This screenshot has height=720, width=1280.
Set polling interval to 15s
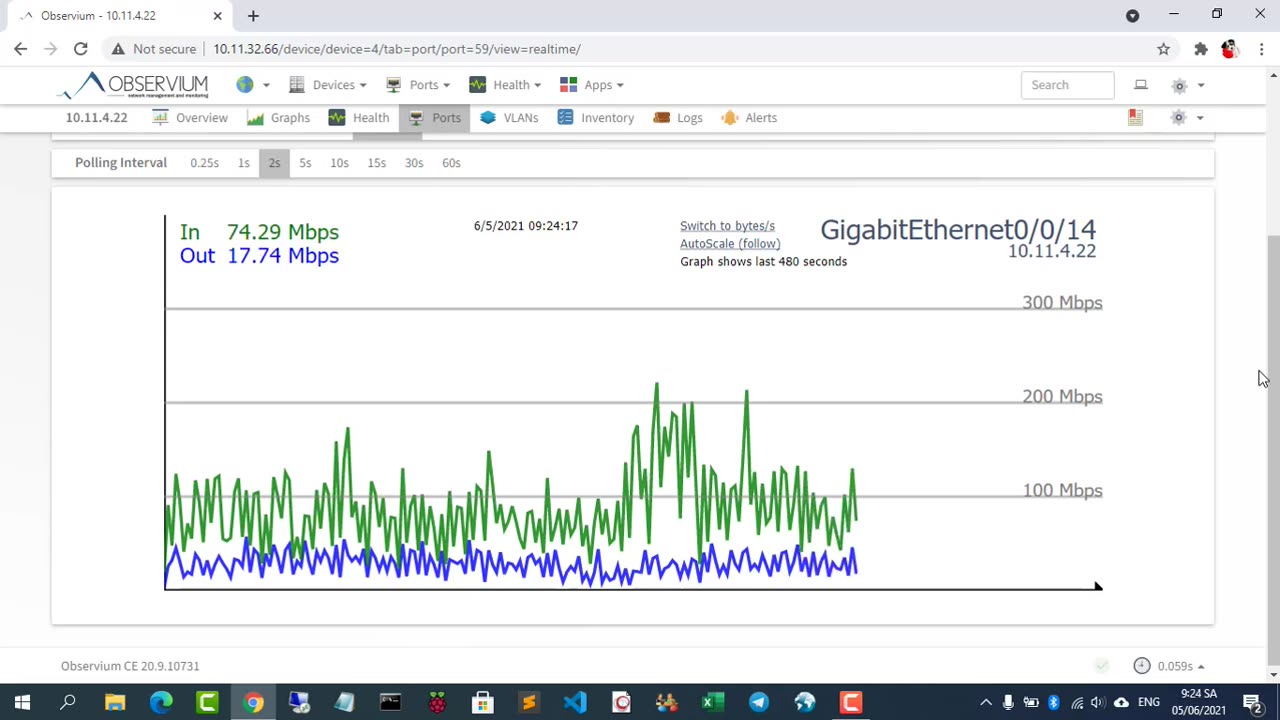pos(376,163)
